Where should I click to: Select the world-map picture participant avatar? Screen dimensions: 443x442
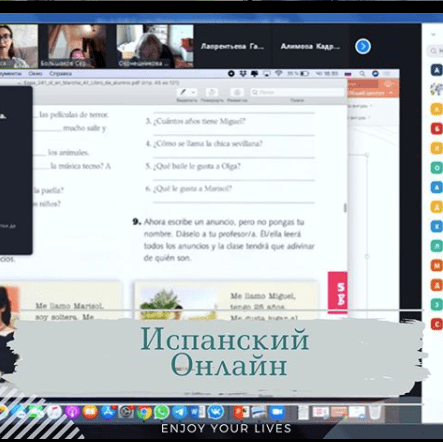[x=436, y=89]
